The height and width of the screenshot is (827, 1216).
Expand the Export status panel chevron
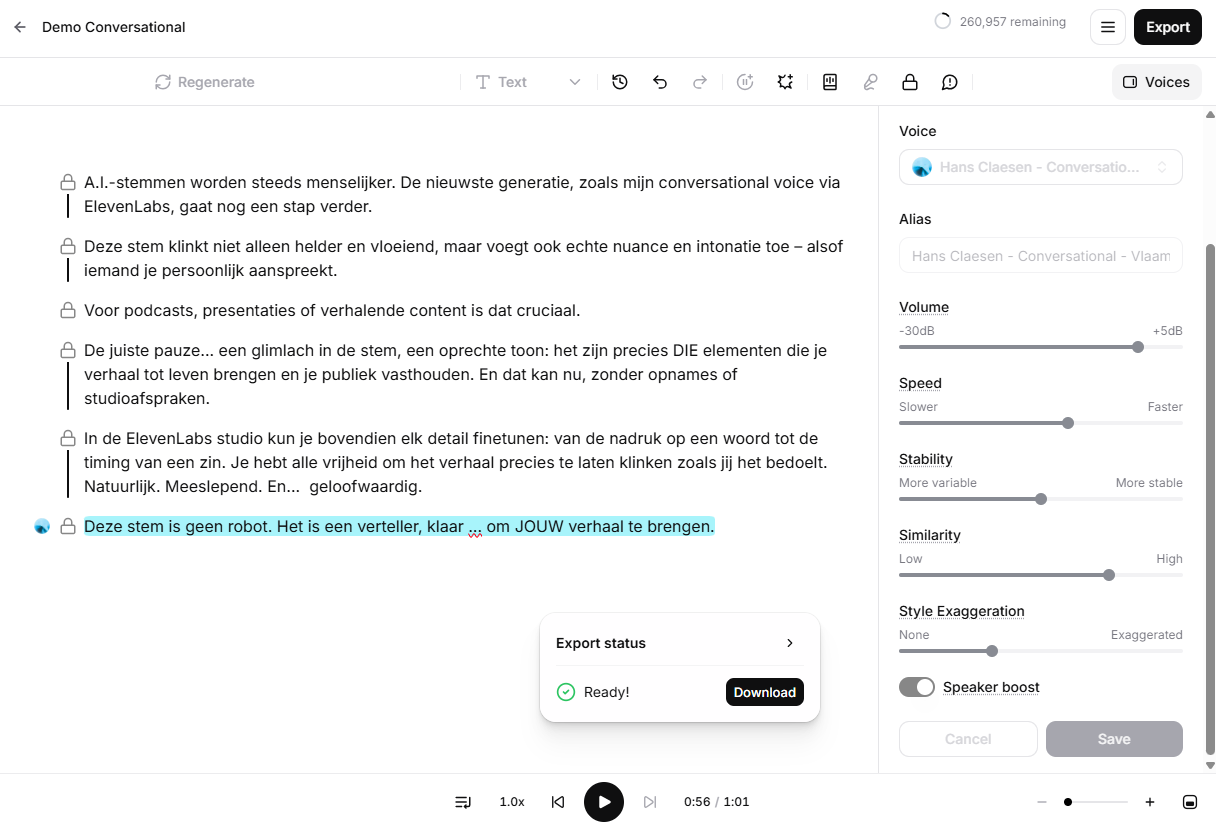(x=790, y=643)
